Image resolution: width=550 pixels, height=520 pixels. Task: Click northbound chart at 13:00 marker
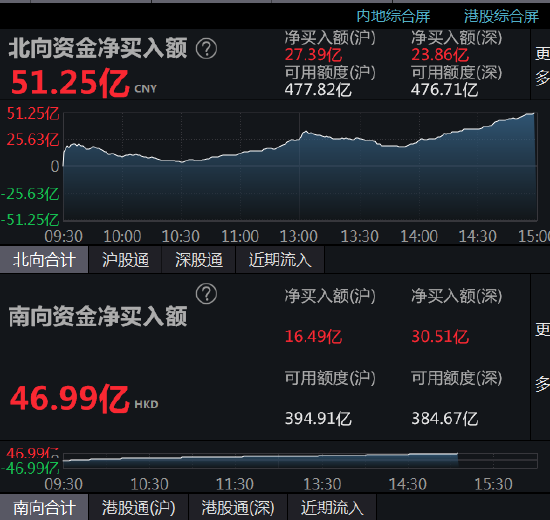click(x=299, y=167)
